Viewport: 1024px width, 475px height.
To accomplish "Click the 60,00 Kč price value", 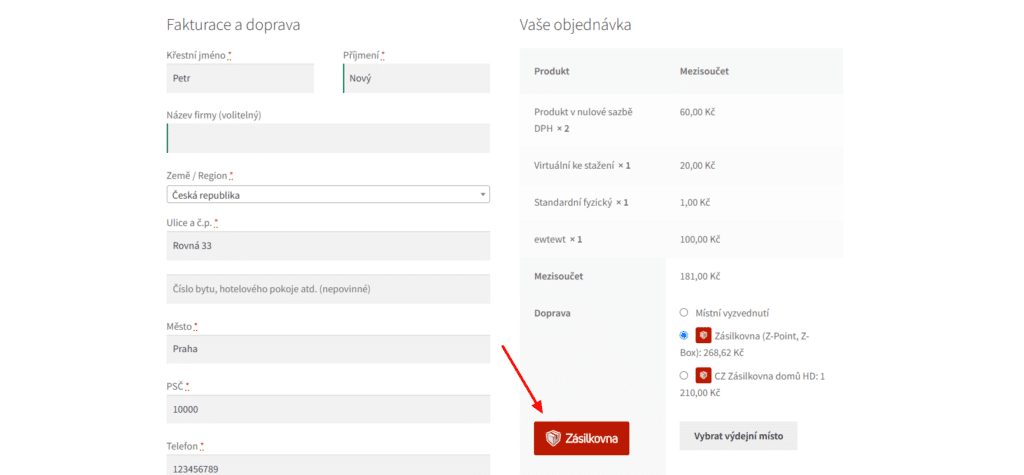I will point(697,112).
